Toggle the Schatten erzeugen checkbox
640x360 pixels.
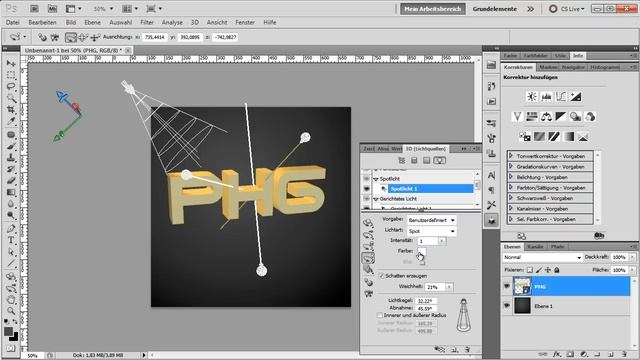click(381, 276)
